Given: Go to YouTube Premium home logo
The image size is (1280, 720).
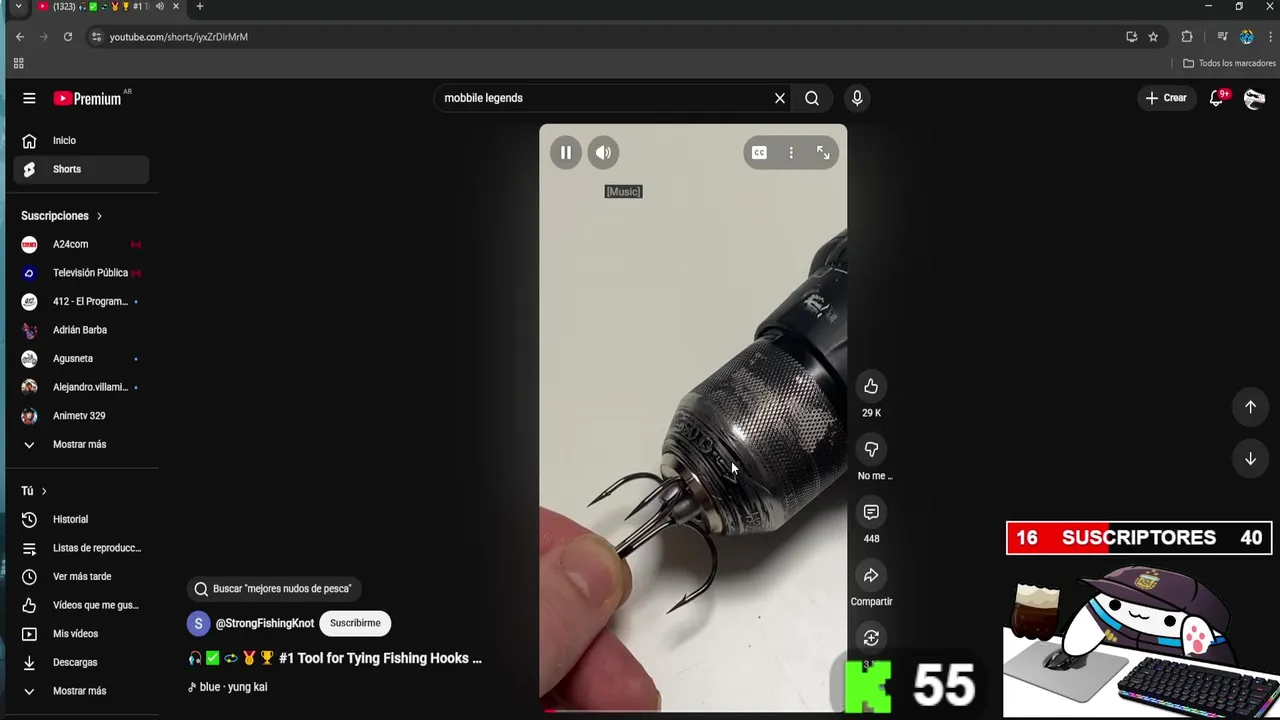Looking at the screenshot, I should point(87,98).
